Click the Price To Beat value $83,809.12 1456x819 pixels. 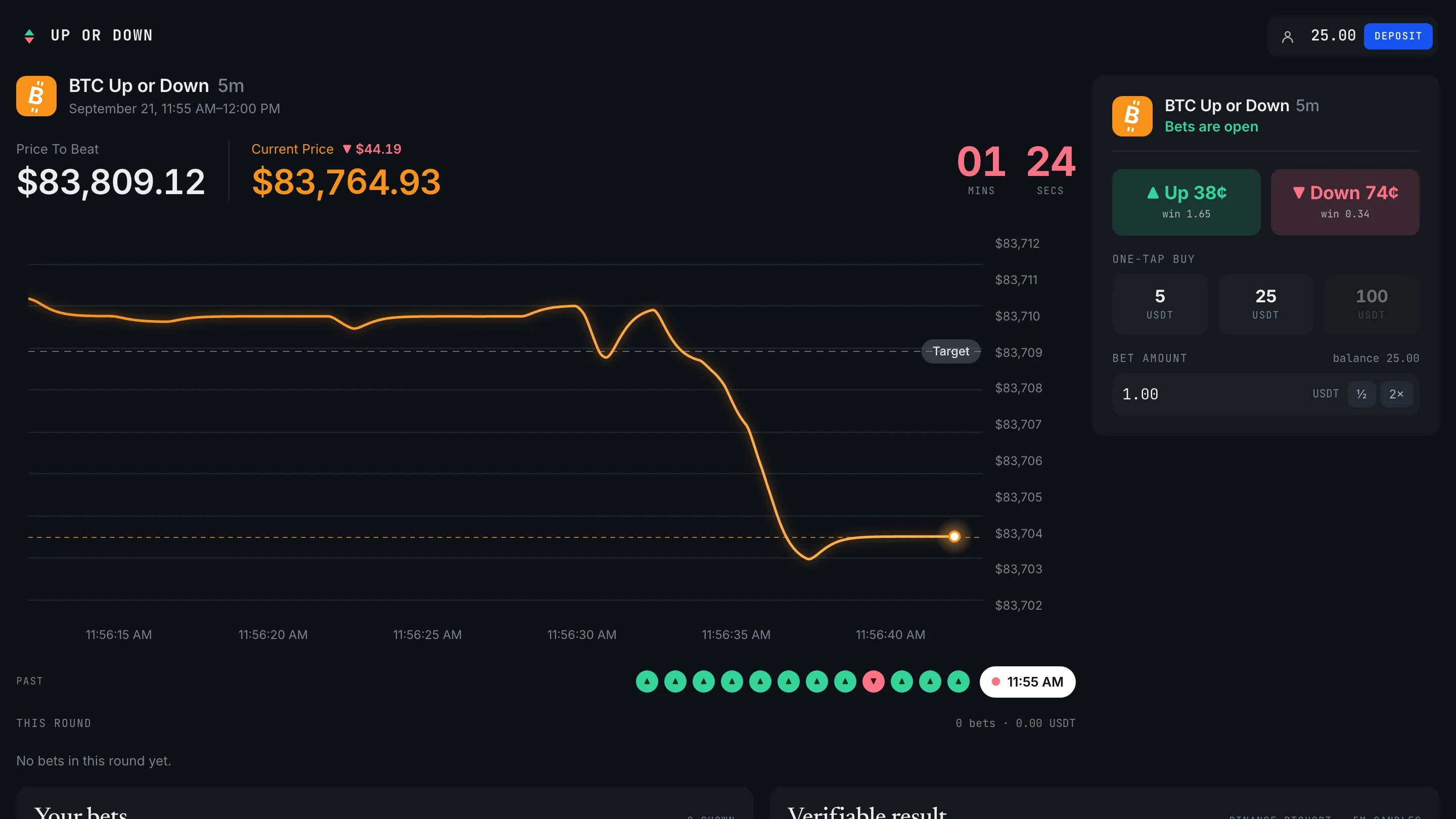point(111,182)
